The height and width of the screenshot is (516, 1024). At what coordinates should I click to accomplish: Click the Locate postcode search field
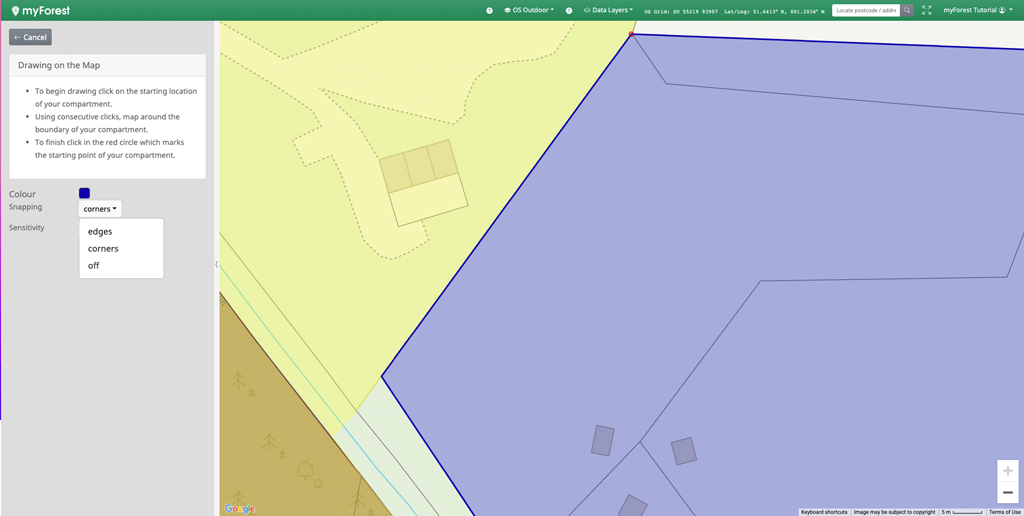pyautogui.click(x=866, y=10)
